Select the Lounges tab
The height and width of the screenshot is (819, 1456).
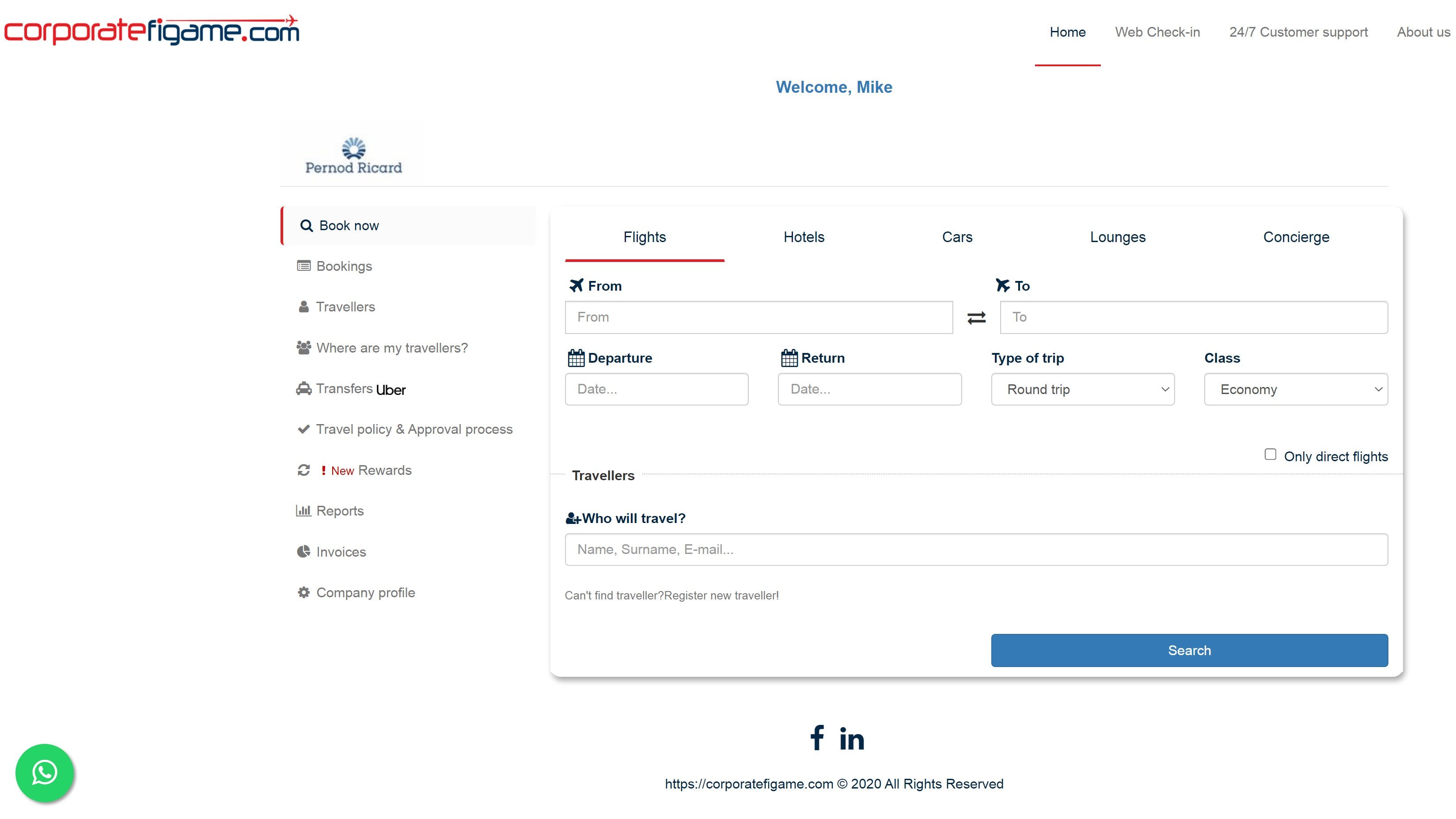(x=1118, y=237)
